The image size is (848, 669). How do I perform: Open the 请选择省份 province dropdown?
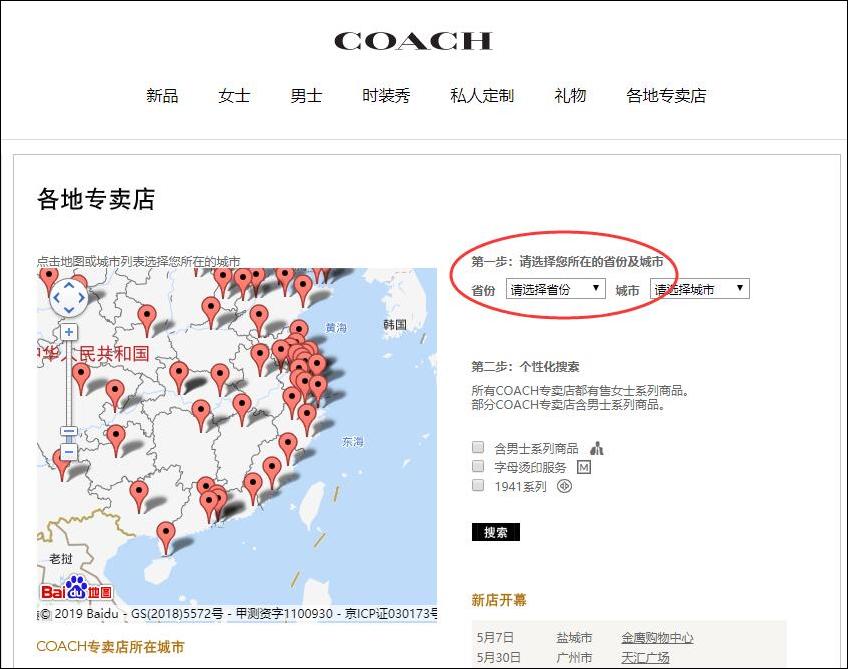pos(555,289)
